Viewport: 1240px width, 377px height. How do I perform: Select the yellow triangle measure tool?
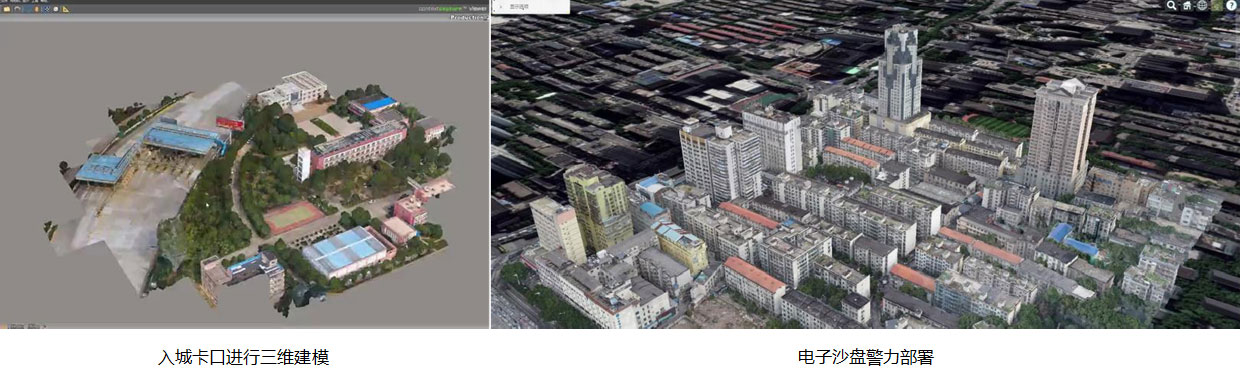pos(65,9)
